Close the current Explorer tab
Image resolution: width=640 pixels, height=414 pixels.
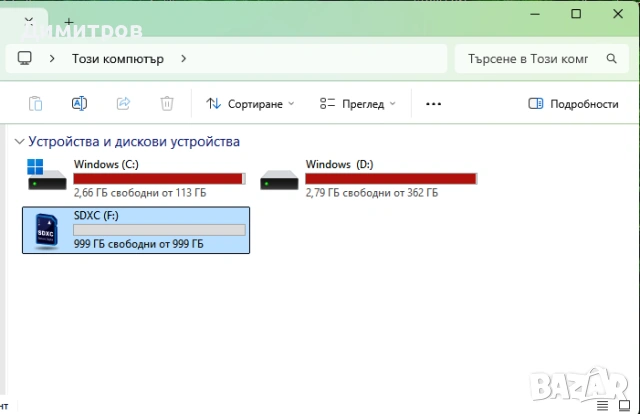[29, 20]
